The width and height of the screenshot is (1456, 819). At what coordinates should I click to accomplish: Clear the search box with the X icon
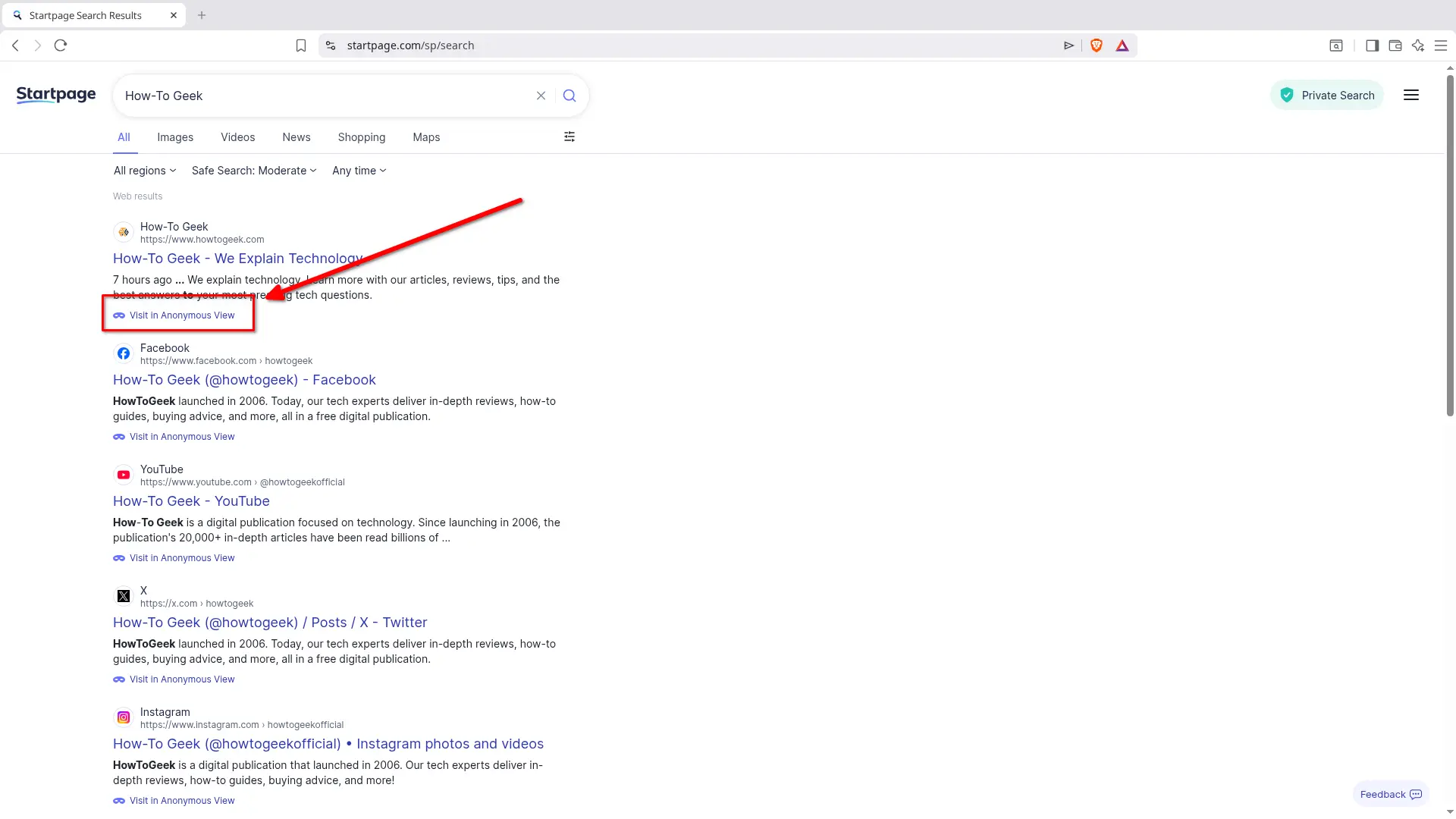click(x=541, y=96)
